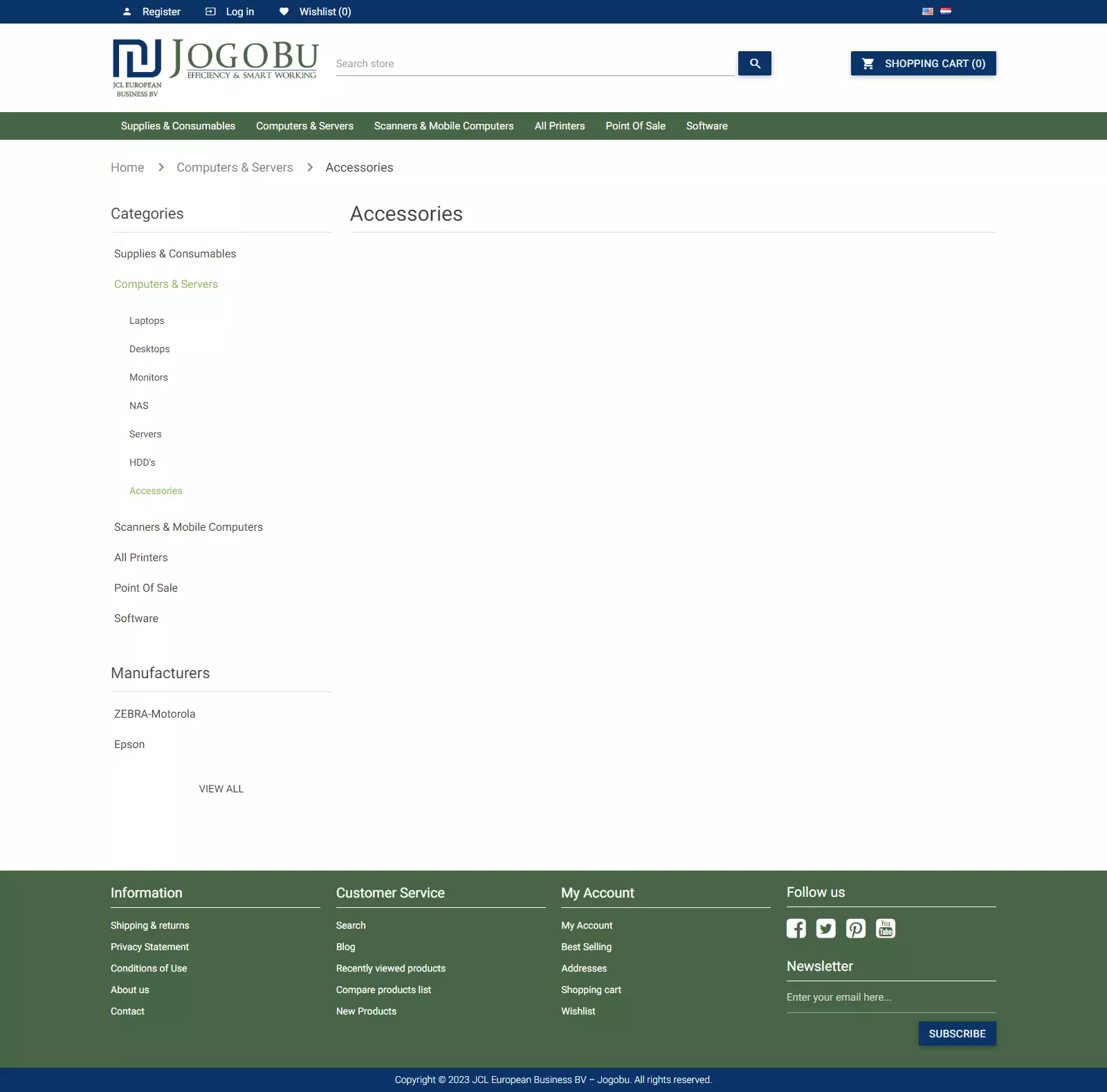Open Point Of Sale in the green menu bar
Screen dimensions: 1107x1092
click(x=635, y=126)
